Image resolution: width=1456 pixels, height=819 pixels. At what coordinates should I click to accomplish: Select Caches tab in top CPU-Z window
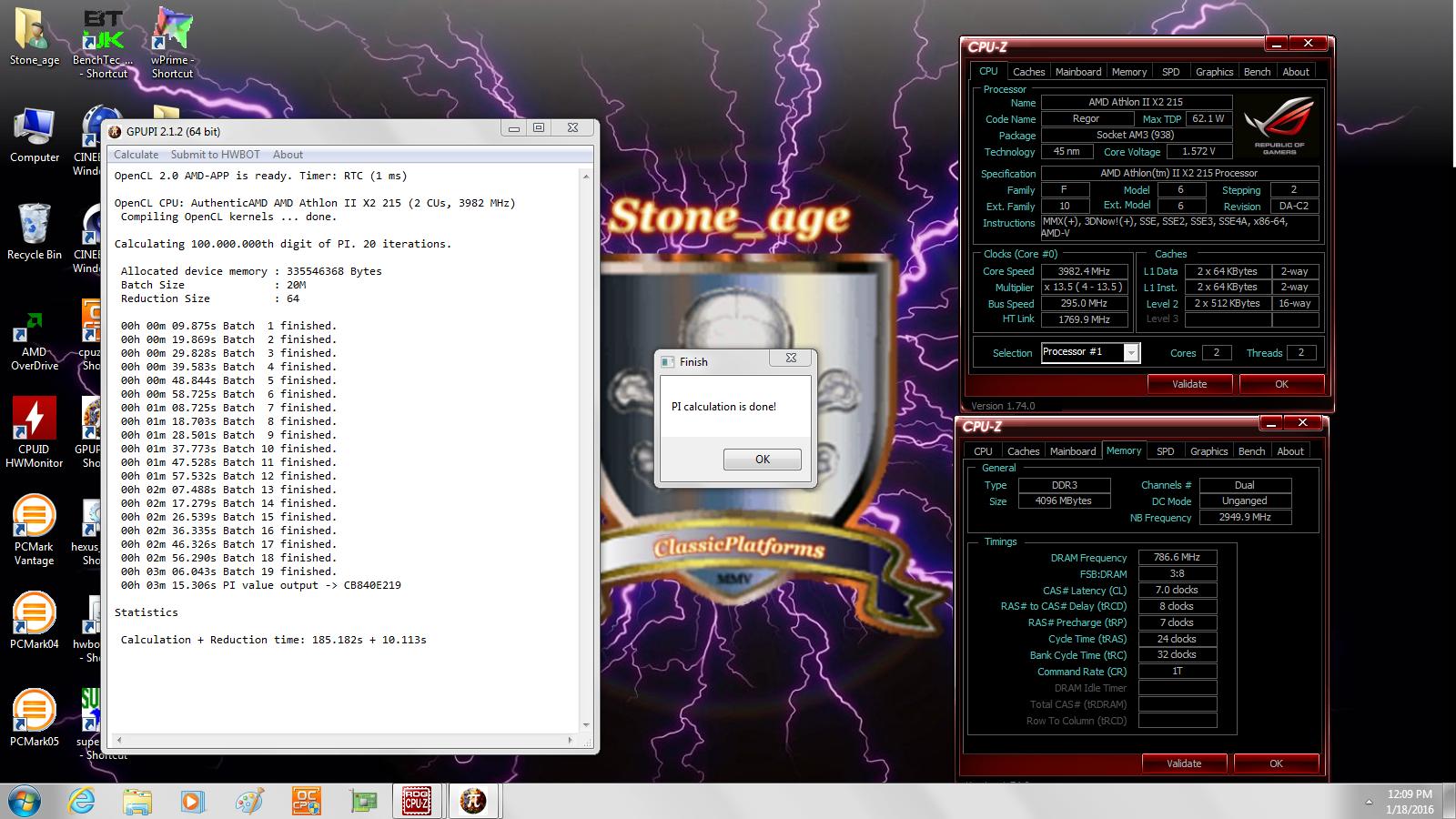click(1028, 72)
